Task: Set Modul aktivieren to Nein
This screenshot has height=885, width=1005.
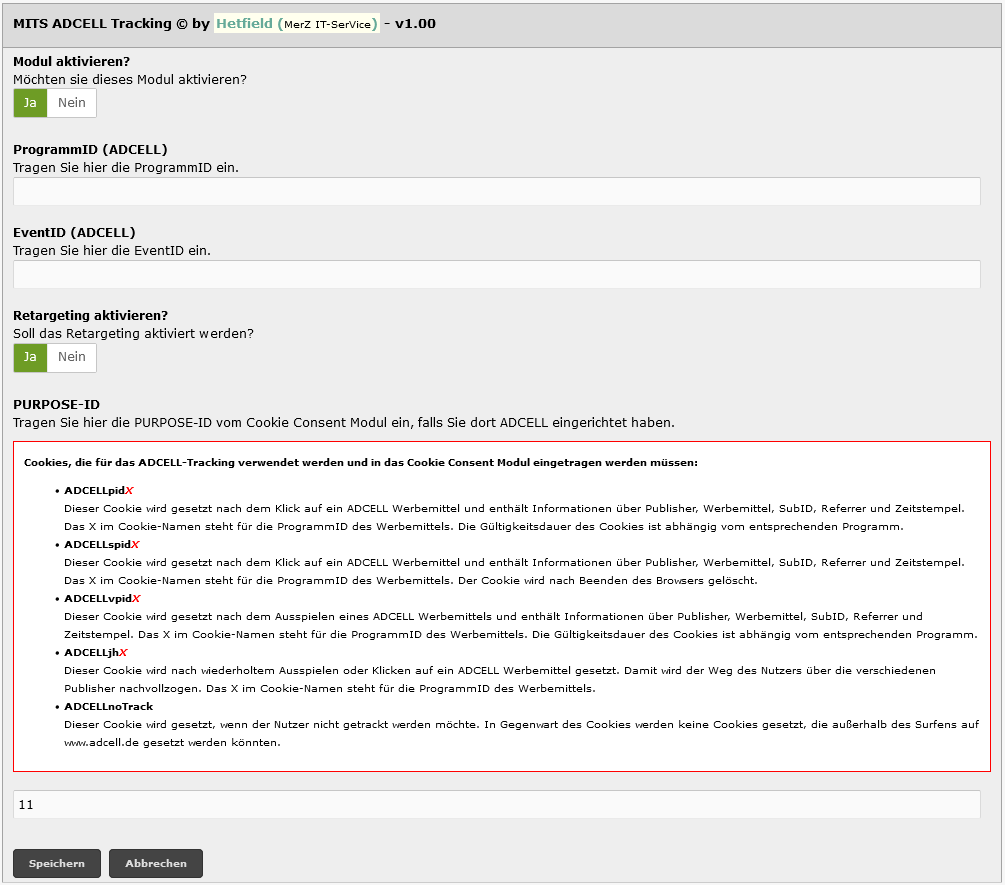Action: (72, 103)
